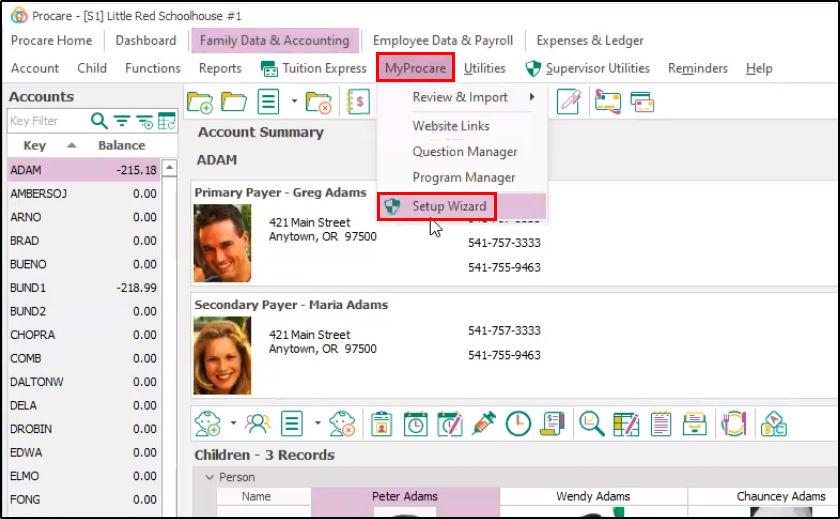Click Maria Adams secondary payer photo
The image size is (840, 519).
[222, 355]
